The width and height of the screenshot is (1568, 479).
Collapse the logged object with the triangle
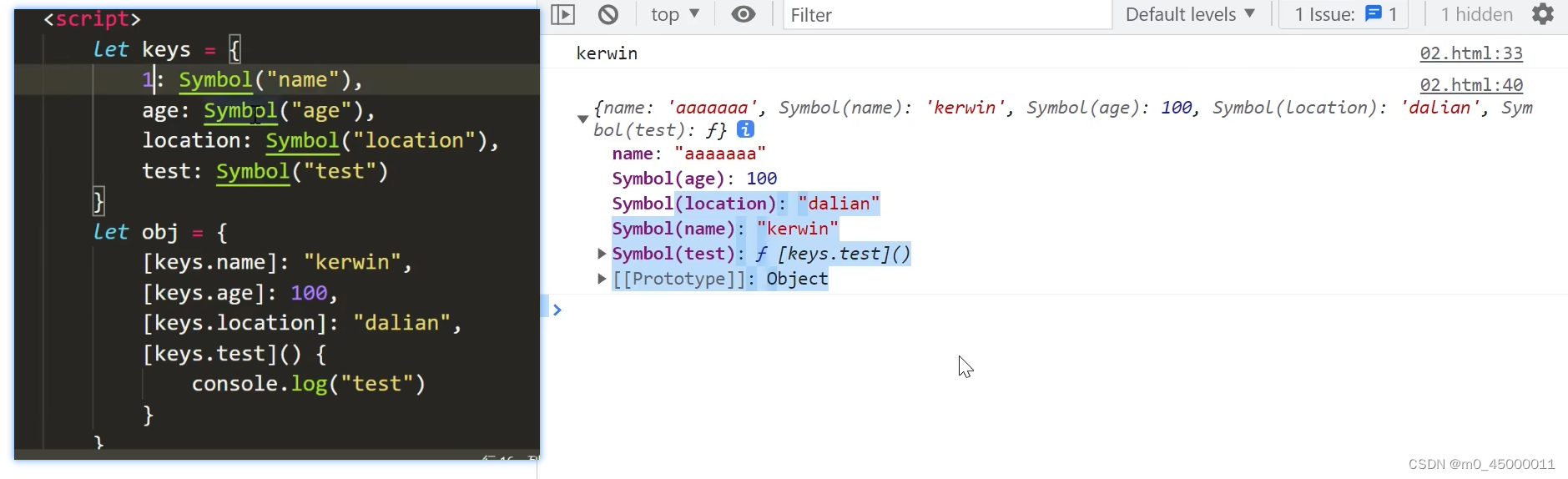tap(583, 118)
